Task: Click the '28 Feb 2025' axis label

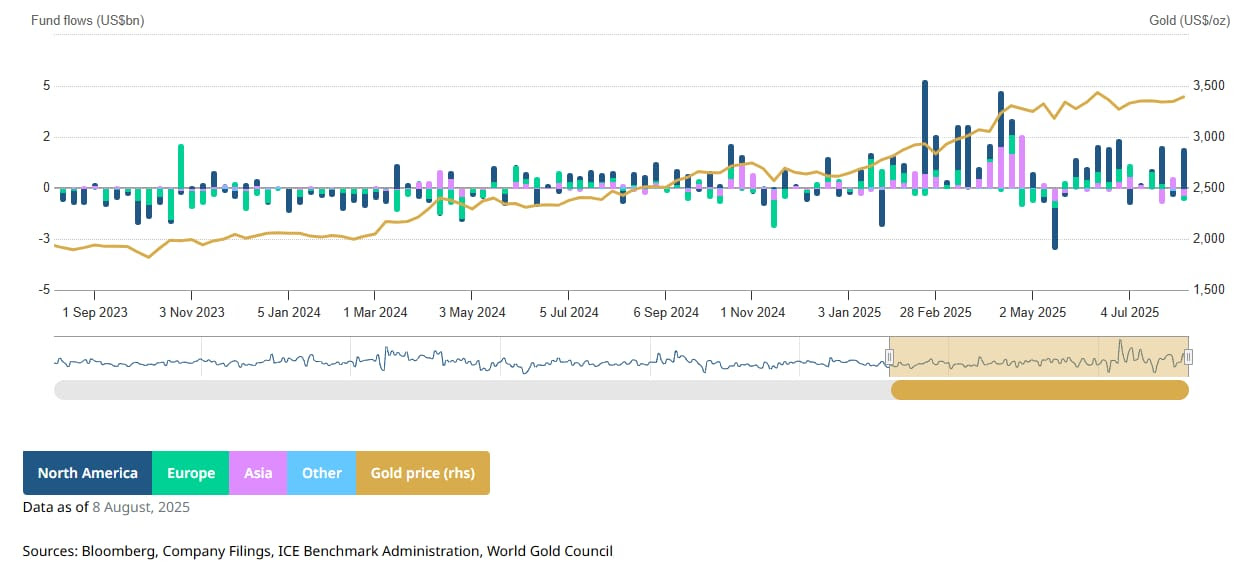Action: tap(936, 312)
